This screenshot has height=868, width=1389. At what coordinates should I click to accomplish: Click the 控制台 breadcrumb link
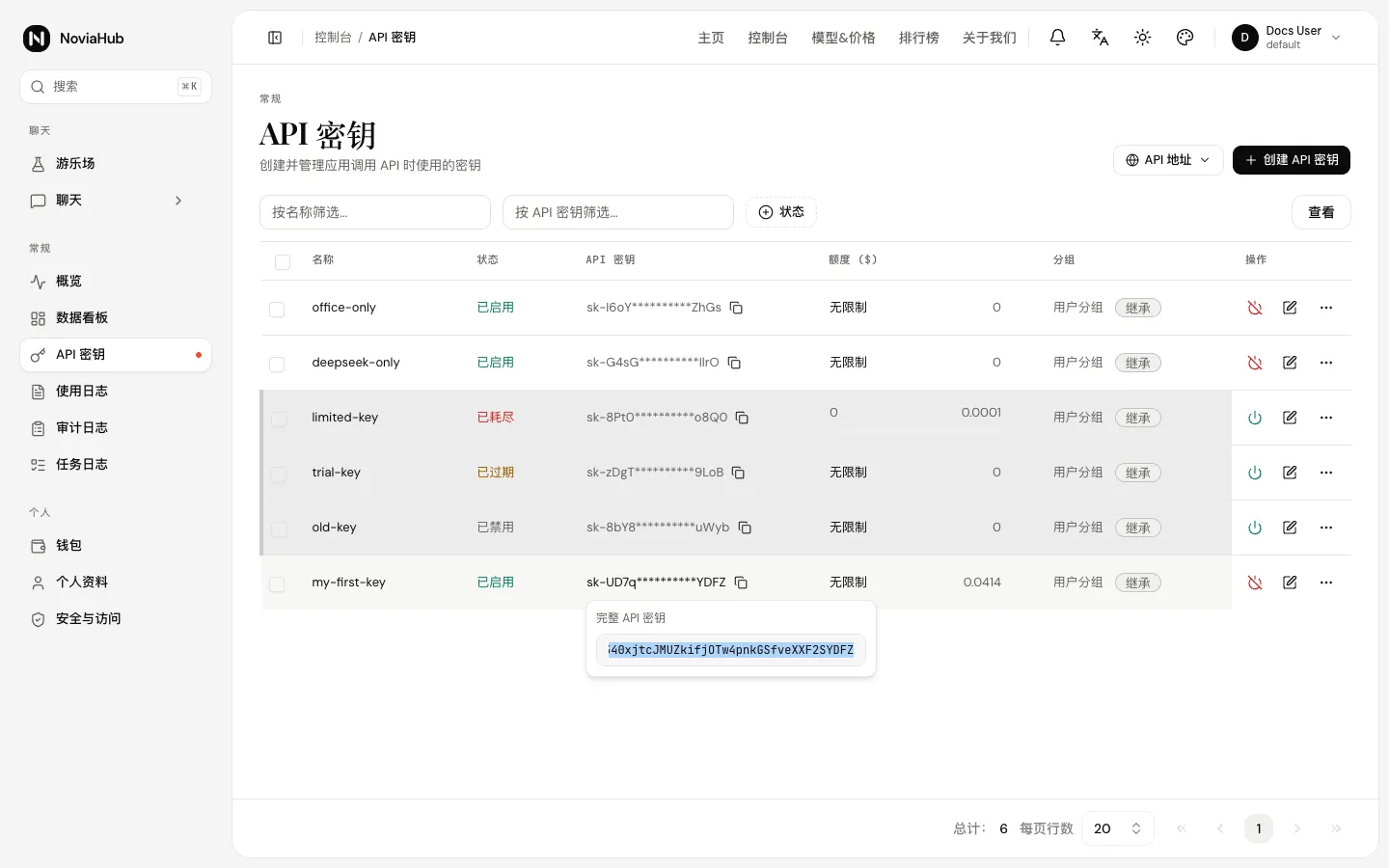coord(333,38)
